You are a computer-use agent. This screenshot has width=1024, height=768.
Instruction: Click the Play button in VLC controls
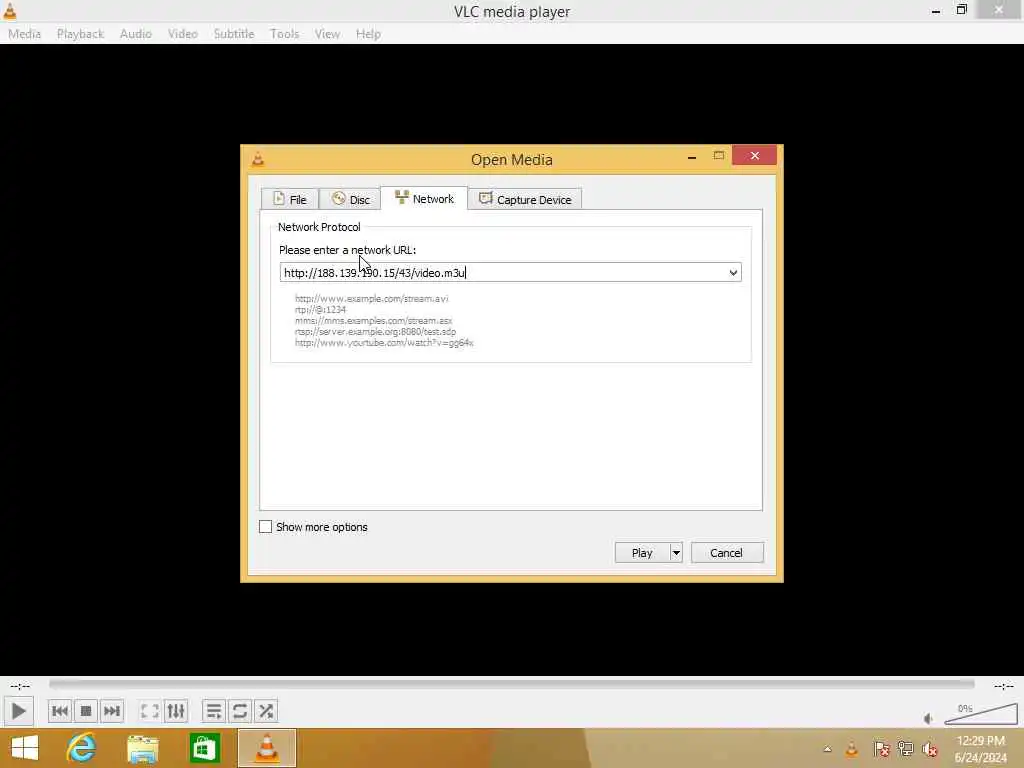tap(18, 711)
